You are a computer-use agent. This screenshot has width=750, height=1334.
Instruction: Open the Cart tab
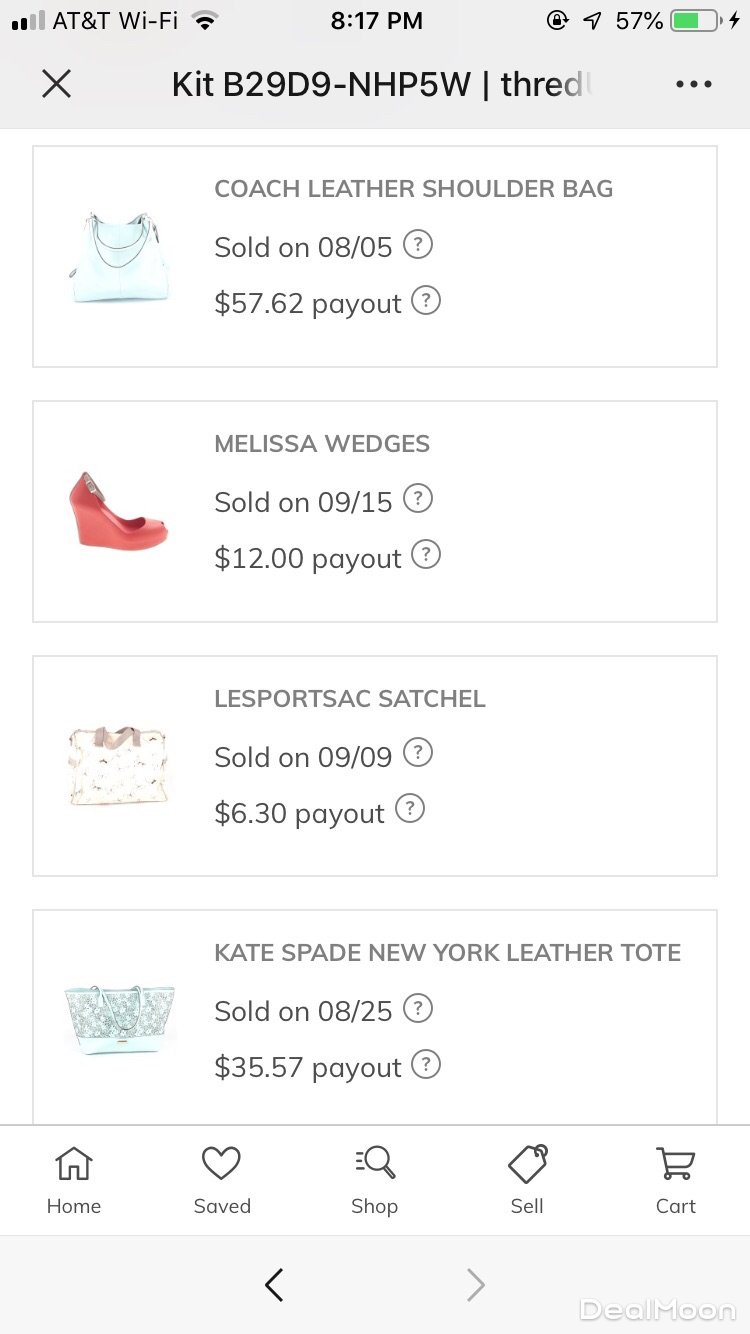(676, 1180)
